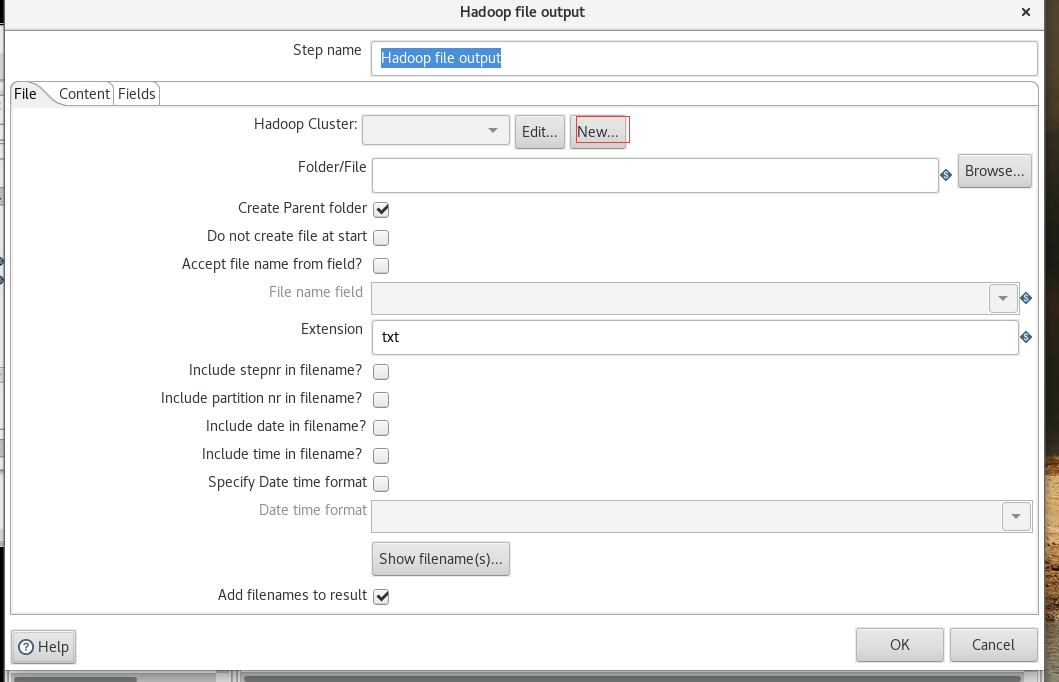Image resolution: width=1059 pixels, height=682 pixels.
Task: Switch to the Content tab
Action: click(x=84, y=94)
